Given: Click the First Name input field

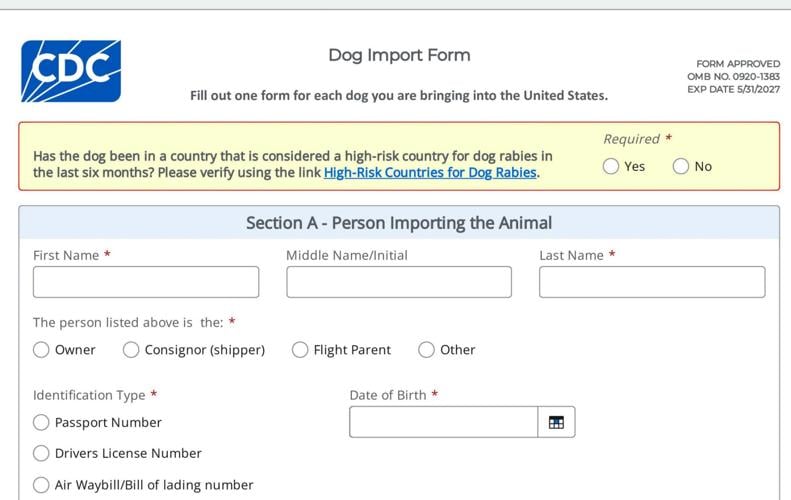Looking at the screenshot, I should pos(146,282).
